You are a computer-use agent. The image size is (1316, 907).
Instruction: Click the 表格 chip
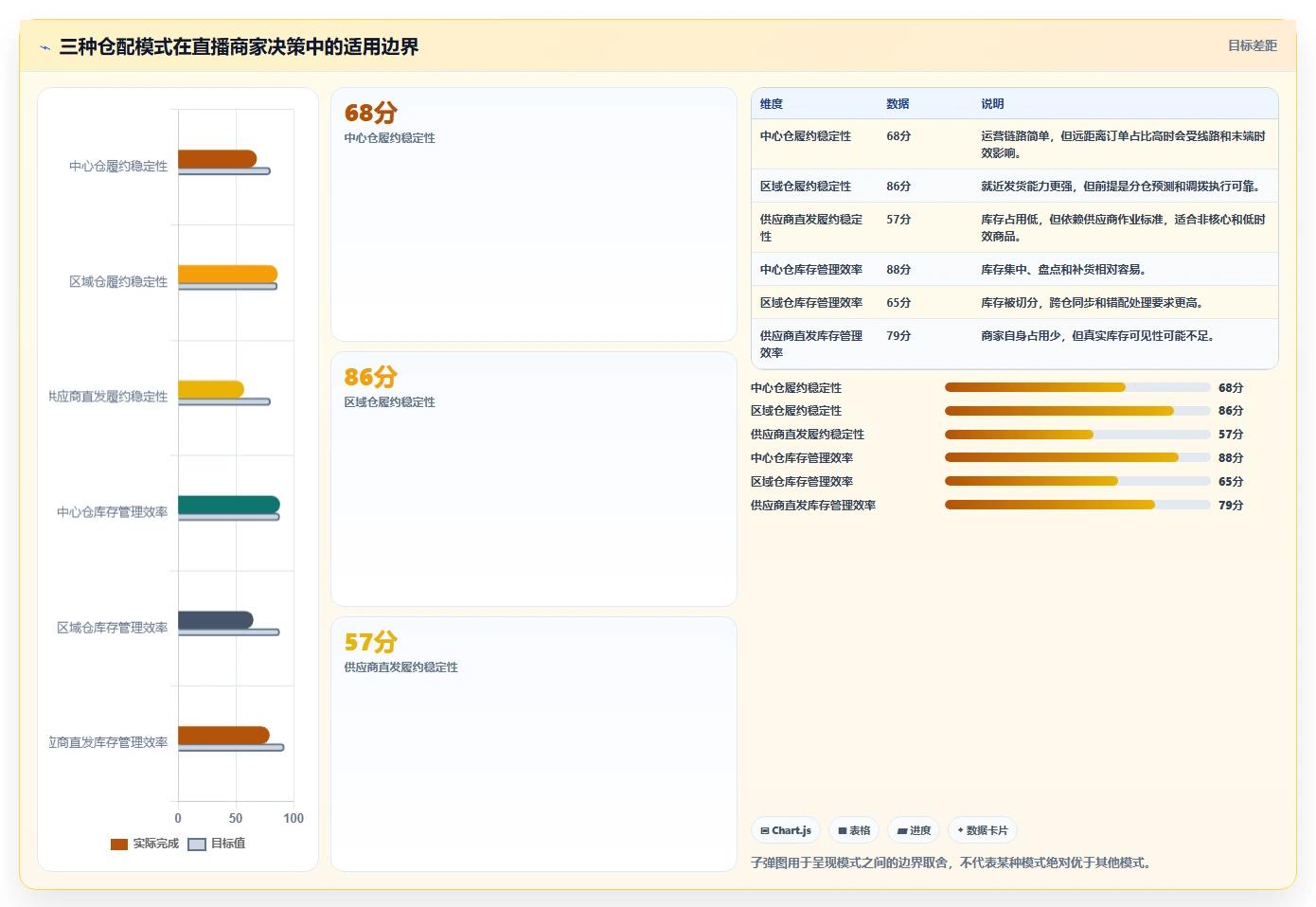[854, 830]
